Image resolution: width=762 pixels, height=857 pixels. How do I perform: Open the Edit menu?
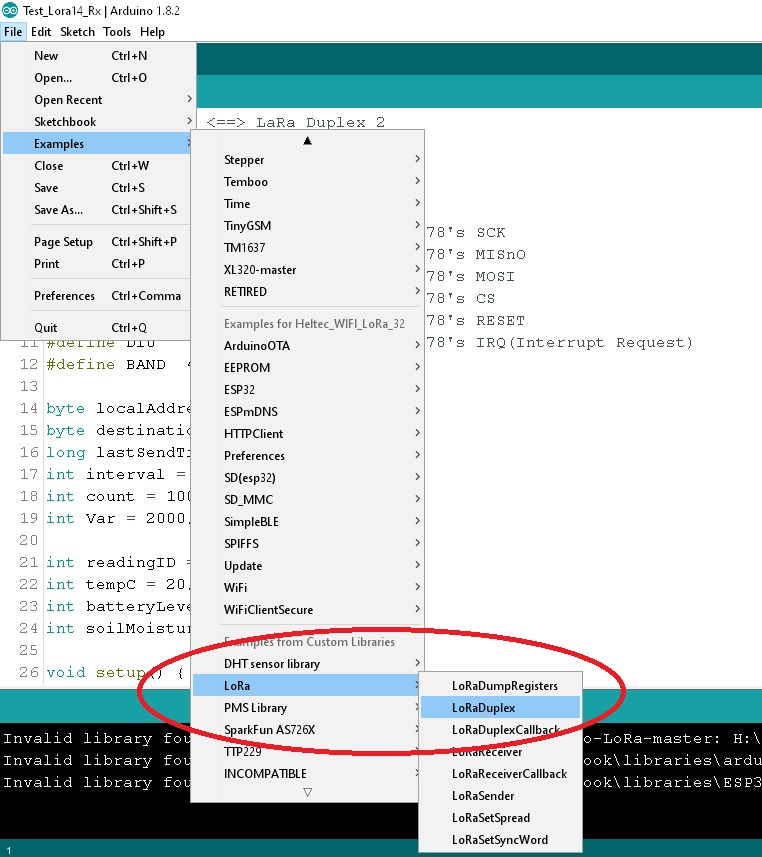pyautogui.click(x=41, y=32)
